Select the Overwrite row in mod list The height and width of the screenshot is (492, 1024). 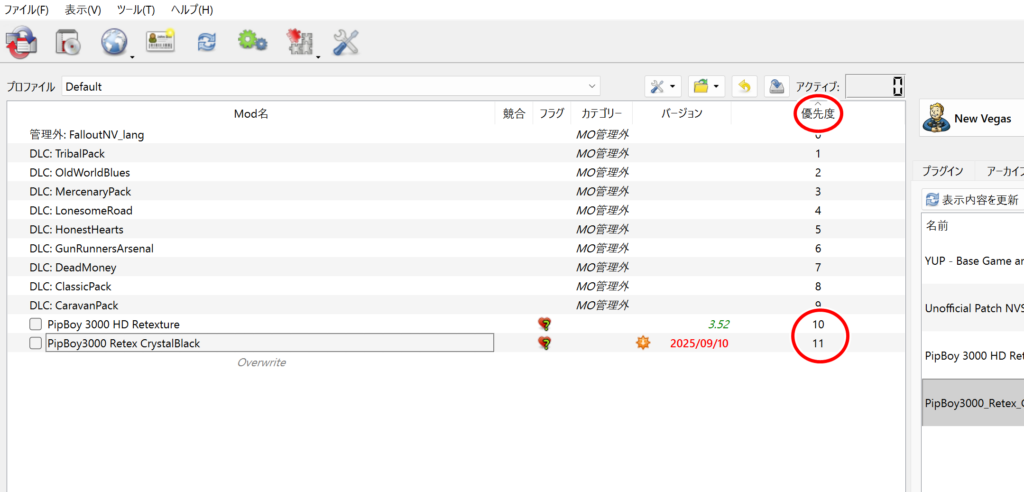click(x=261, y=362)
